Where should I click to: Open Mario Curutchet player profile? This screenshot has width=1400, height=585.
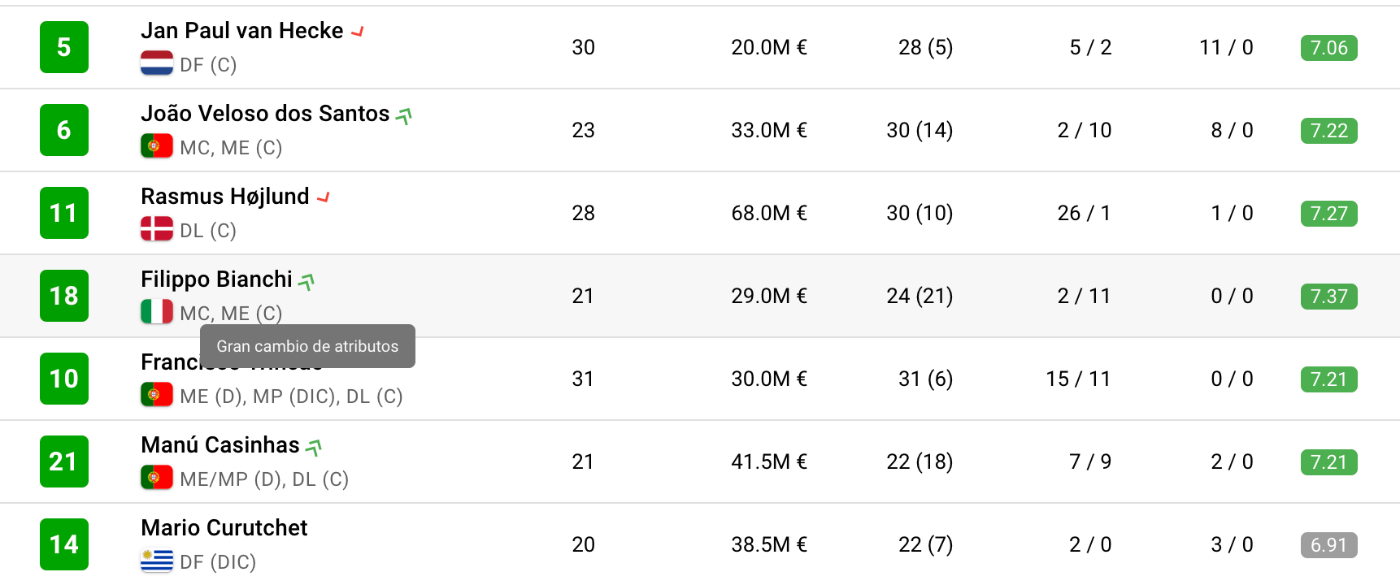point(224,528)
